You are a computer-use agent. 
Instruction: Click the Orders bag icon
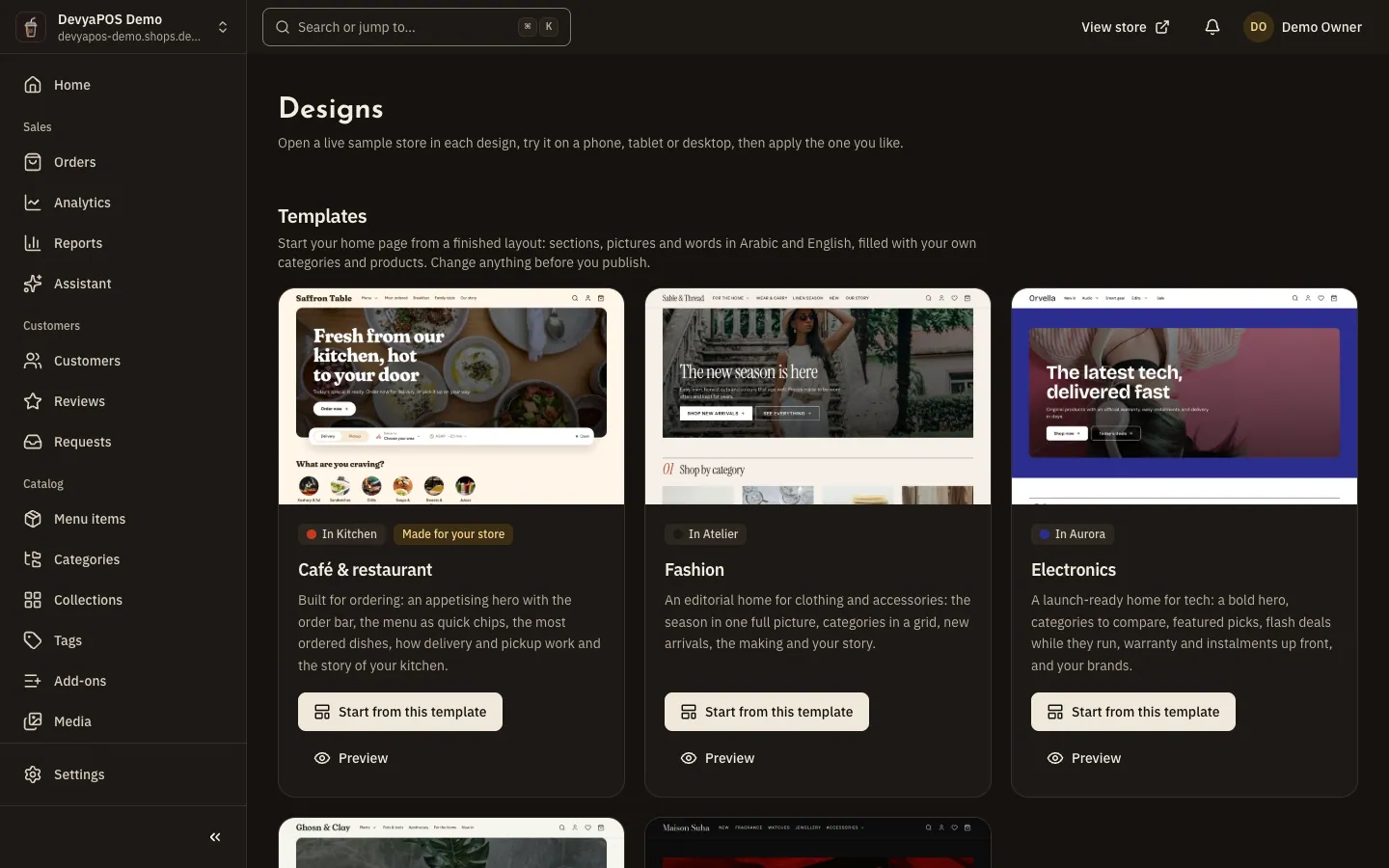(33, 162)
